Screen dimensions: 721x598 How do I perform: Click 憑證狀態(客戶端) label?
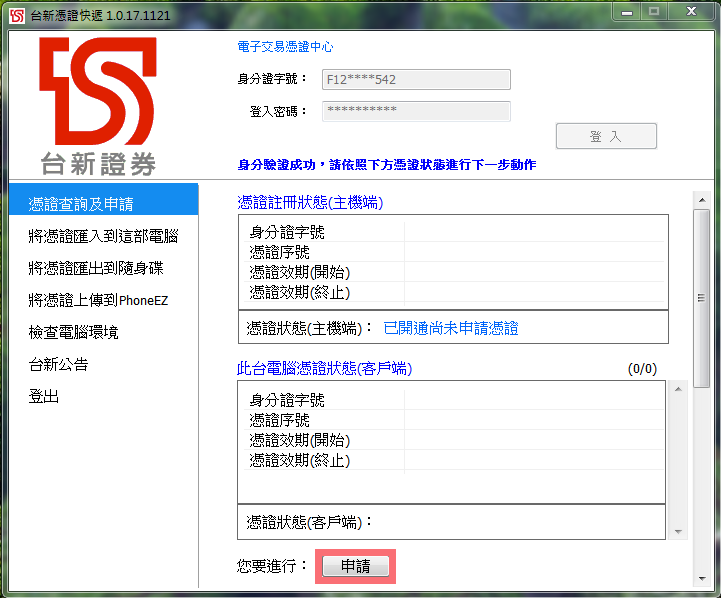(x=309, y=522)
